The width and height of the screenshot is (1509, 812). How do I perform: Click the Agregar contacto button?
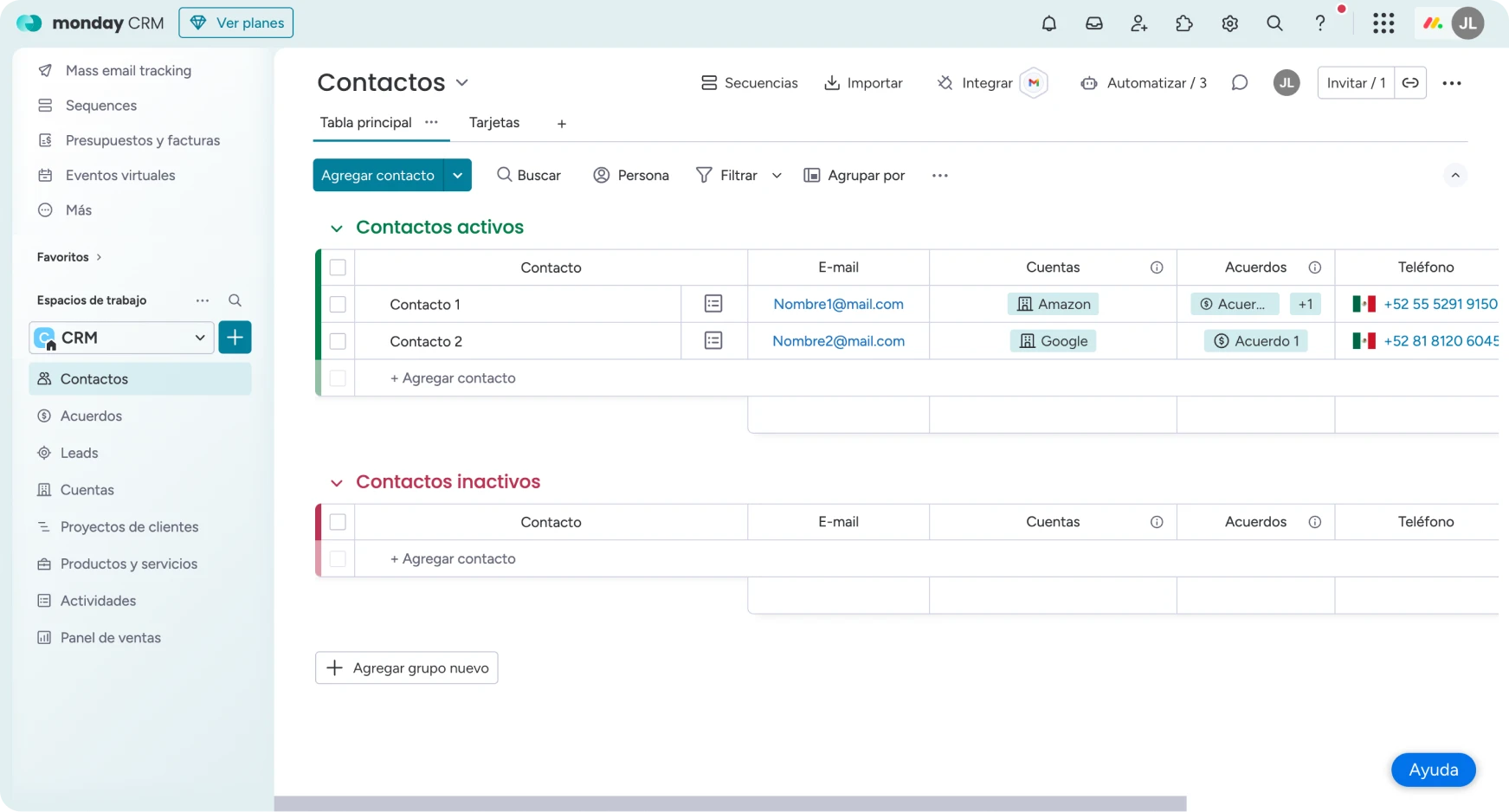377,175
